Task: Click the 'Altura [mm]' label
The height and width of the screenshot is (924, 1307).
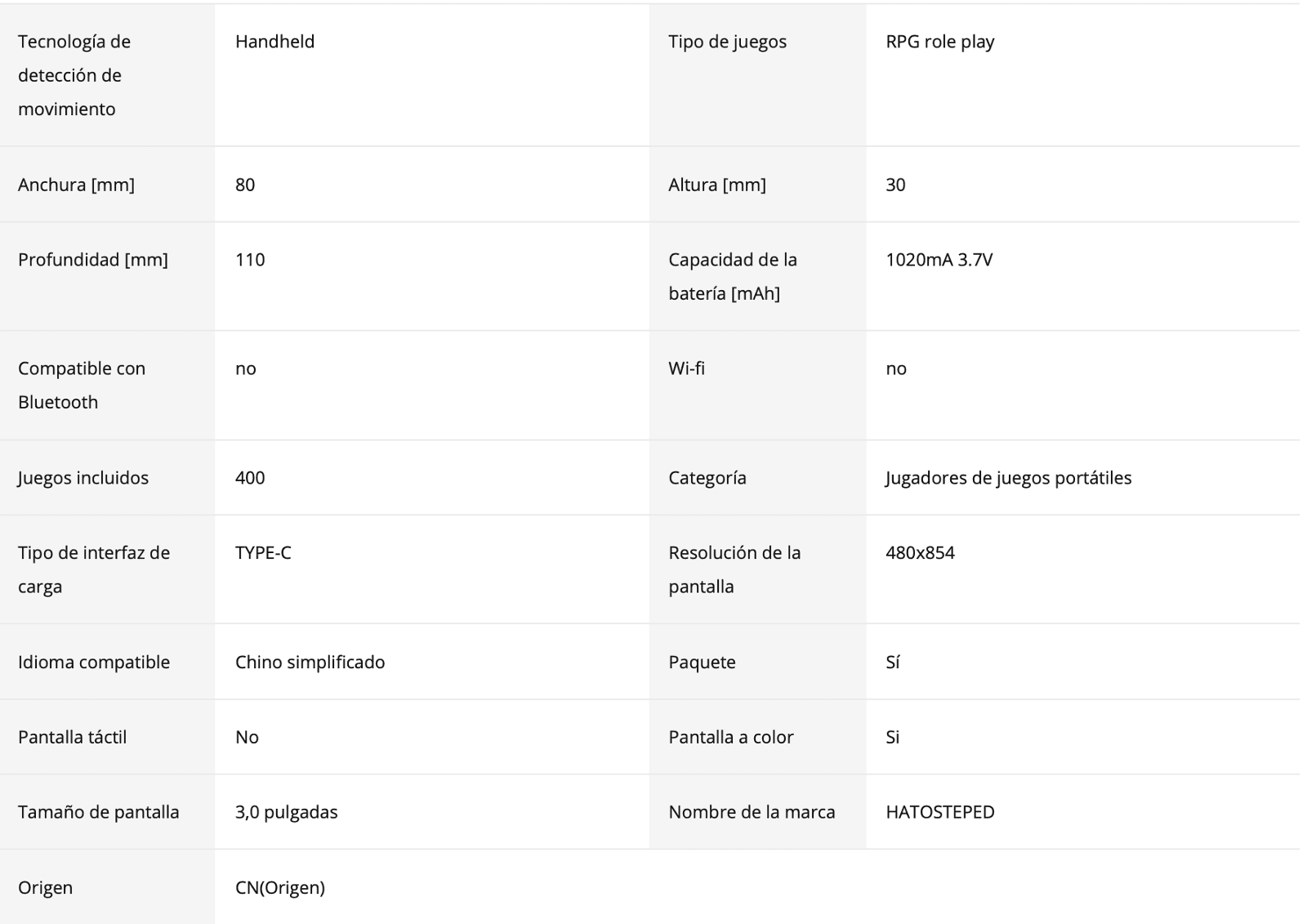Action: click(716, 185)
